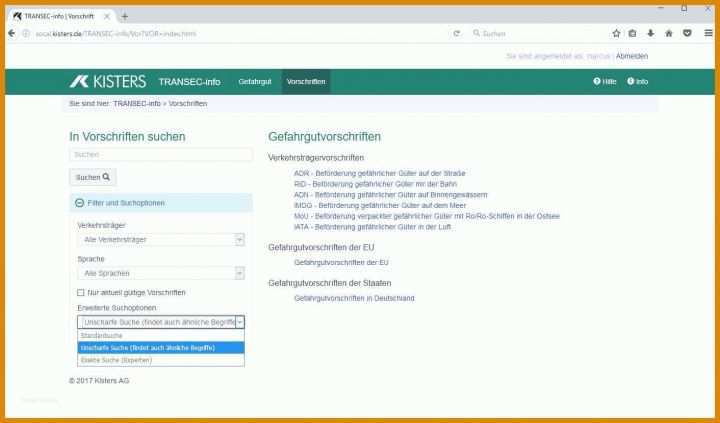This screenshot has height=423, width=720.
Task: Open IATA air transport regulation link
Action: point(373,227)
